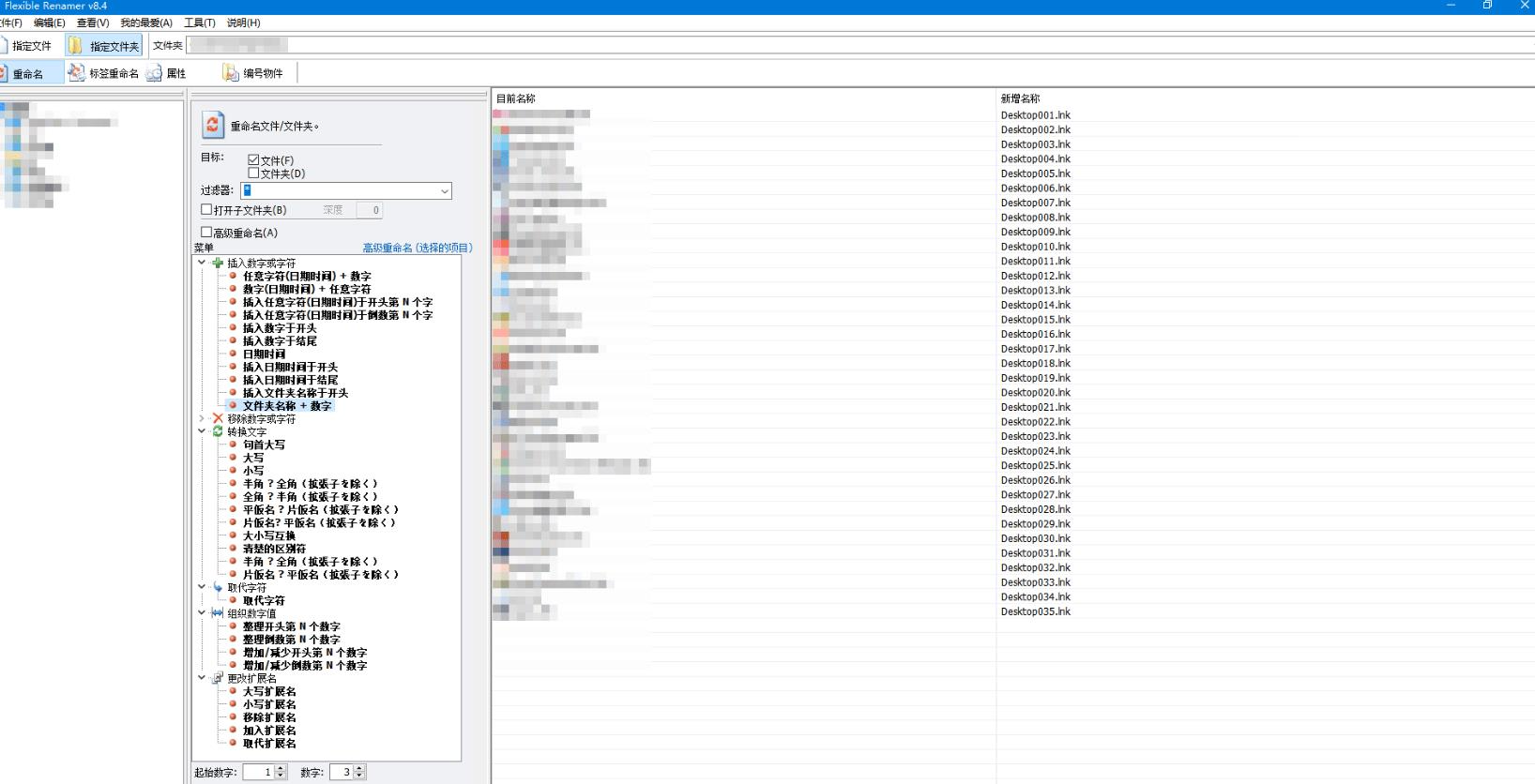Enable the 打开子文件夹(B) checkbox
The image size is (1535, 784).
pos(206,210)
